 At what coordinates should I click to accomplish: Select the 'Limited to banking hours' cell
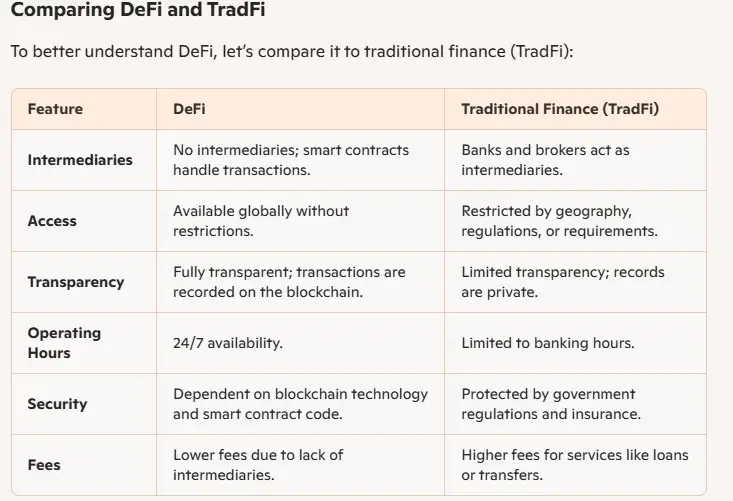548,343
